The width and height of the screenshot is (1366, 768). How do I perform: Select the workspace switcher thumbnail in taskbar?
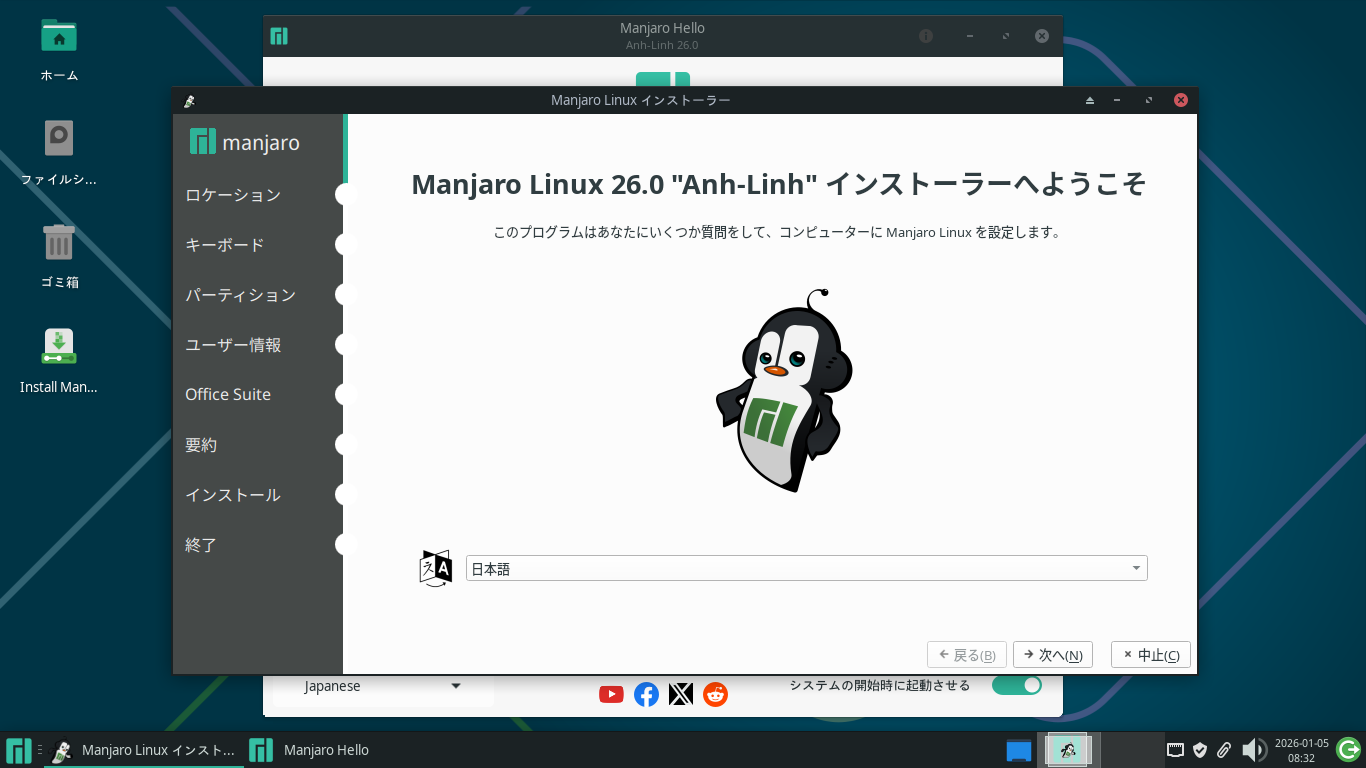(x=1069, y=750)
